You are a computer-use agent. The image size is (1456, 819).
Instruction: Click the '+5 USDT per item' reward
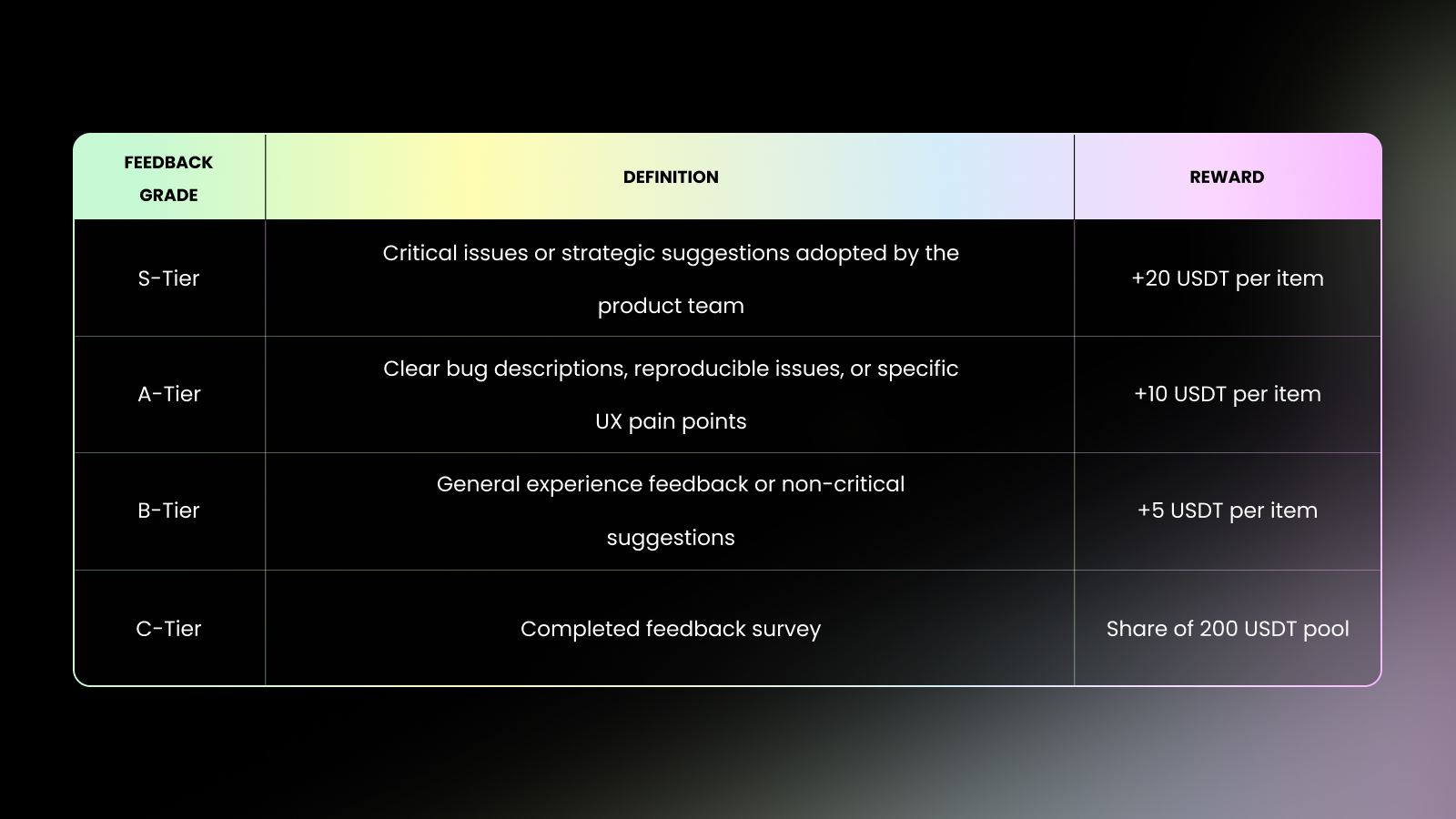1227,511
